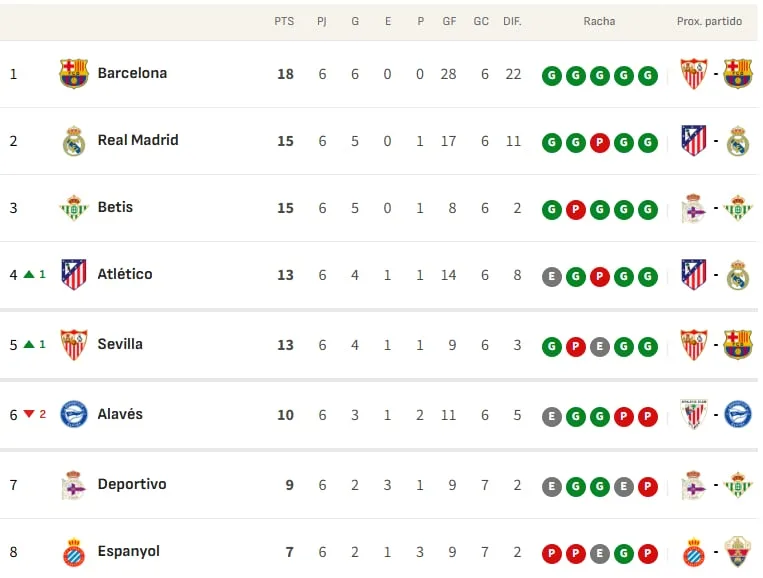Click the Sevilla crest in row 5

point(74,344)
